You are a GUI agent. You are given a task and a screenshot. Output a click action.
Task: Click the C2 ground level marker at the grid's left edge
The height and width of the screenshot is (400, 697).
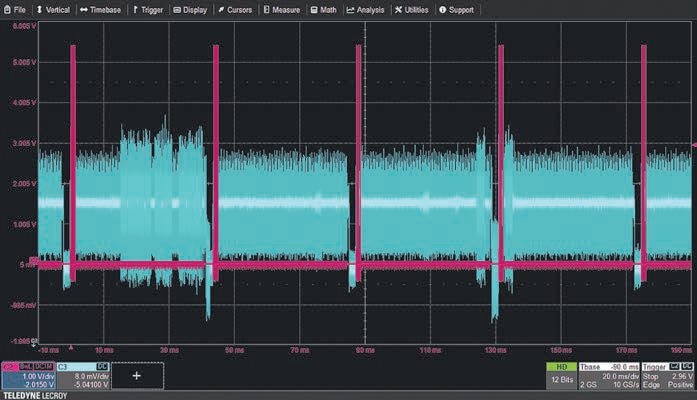(33, 260)
